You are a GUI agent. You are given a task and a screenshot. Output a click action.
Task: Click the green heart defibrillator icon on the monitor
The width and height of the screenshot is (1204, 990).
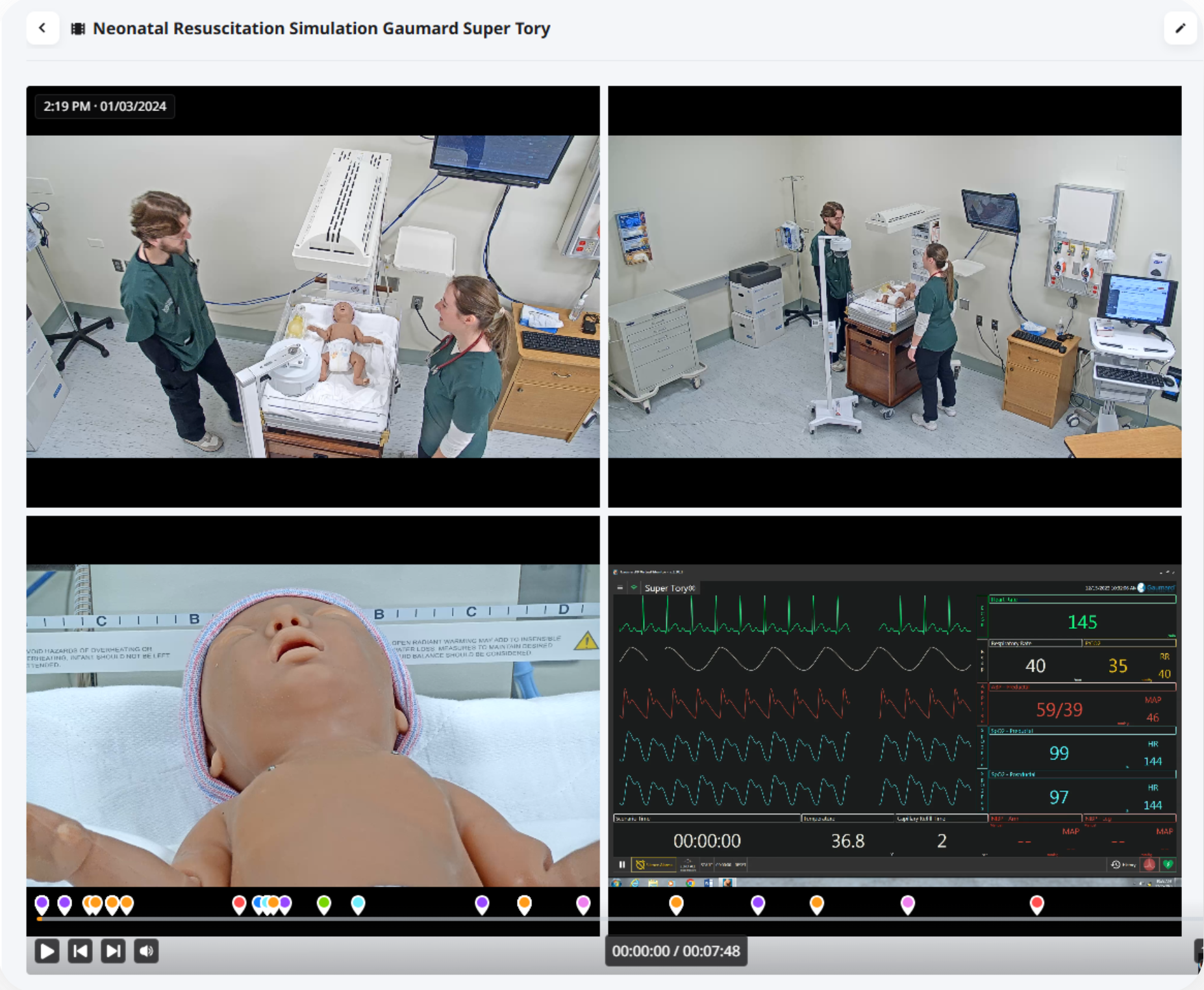pos(1168,864)
